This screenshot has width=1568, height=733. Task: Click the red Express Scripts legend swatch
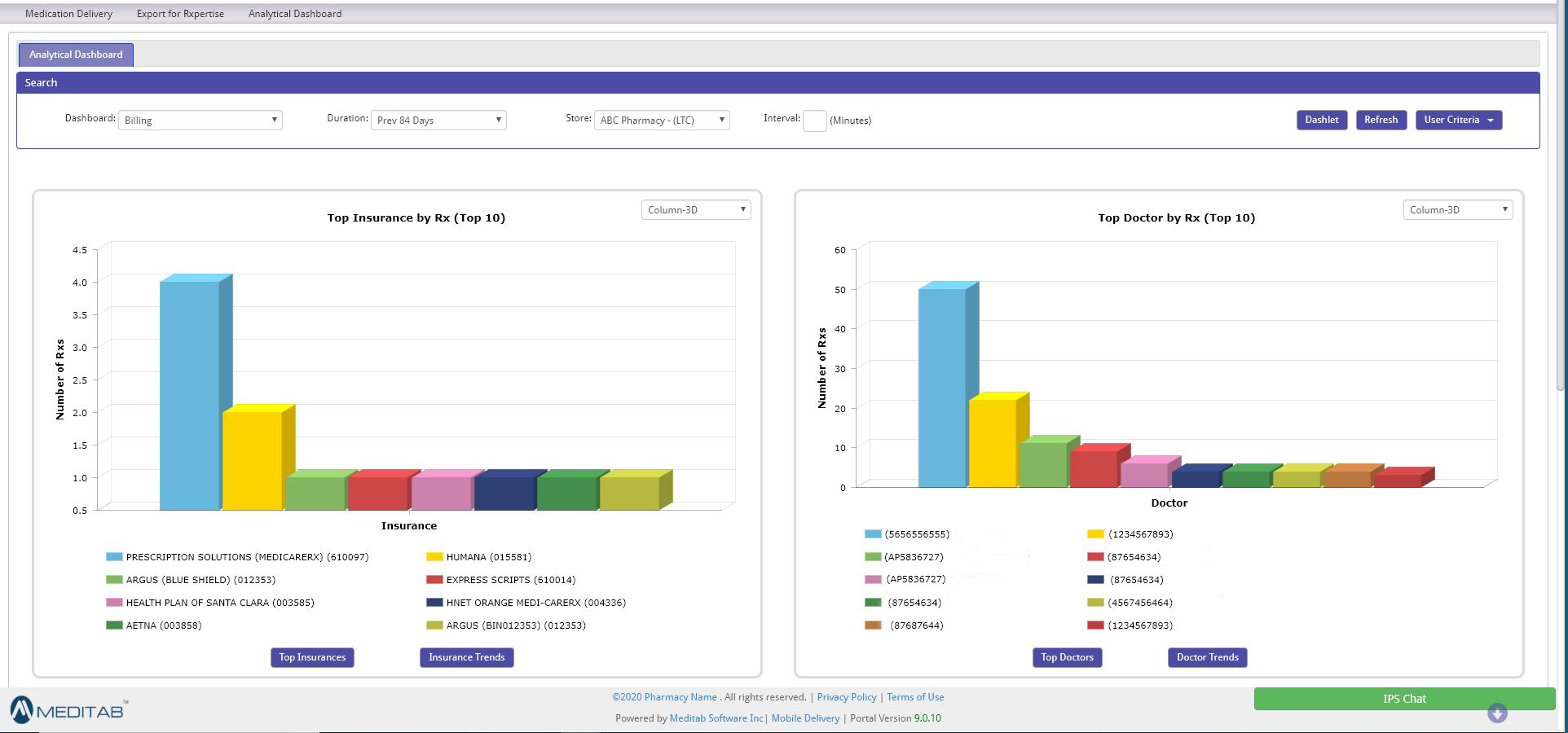pyautogui.click(x=434, y=580)
